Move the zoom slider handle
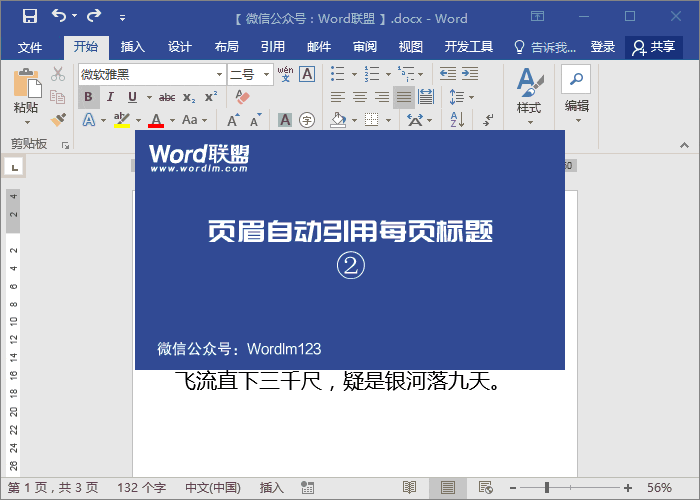Screen dimensions: 700x500 547,488
